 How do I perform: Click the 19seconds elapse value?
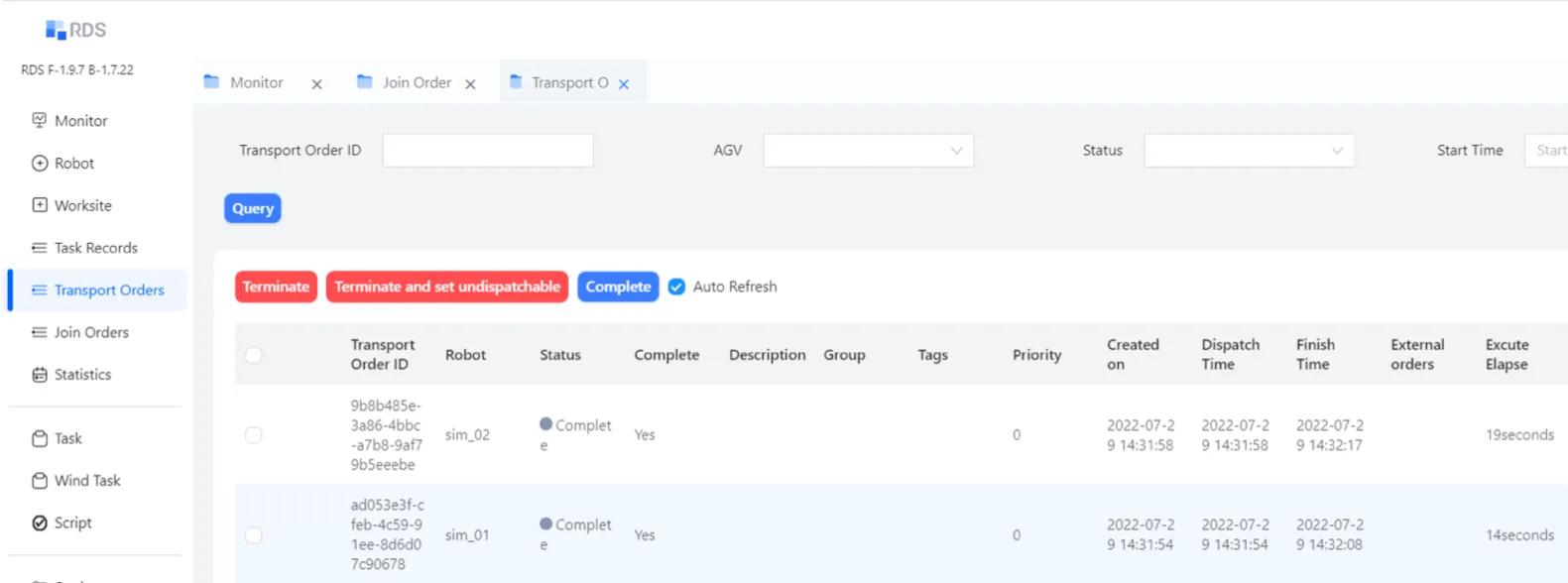(x=1519, y=435)
